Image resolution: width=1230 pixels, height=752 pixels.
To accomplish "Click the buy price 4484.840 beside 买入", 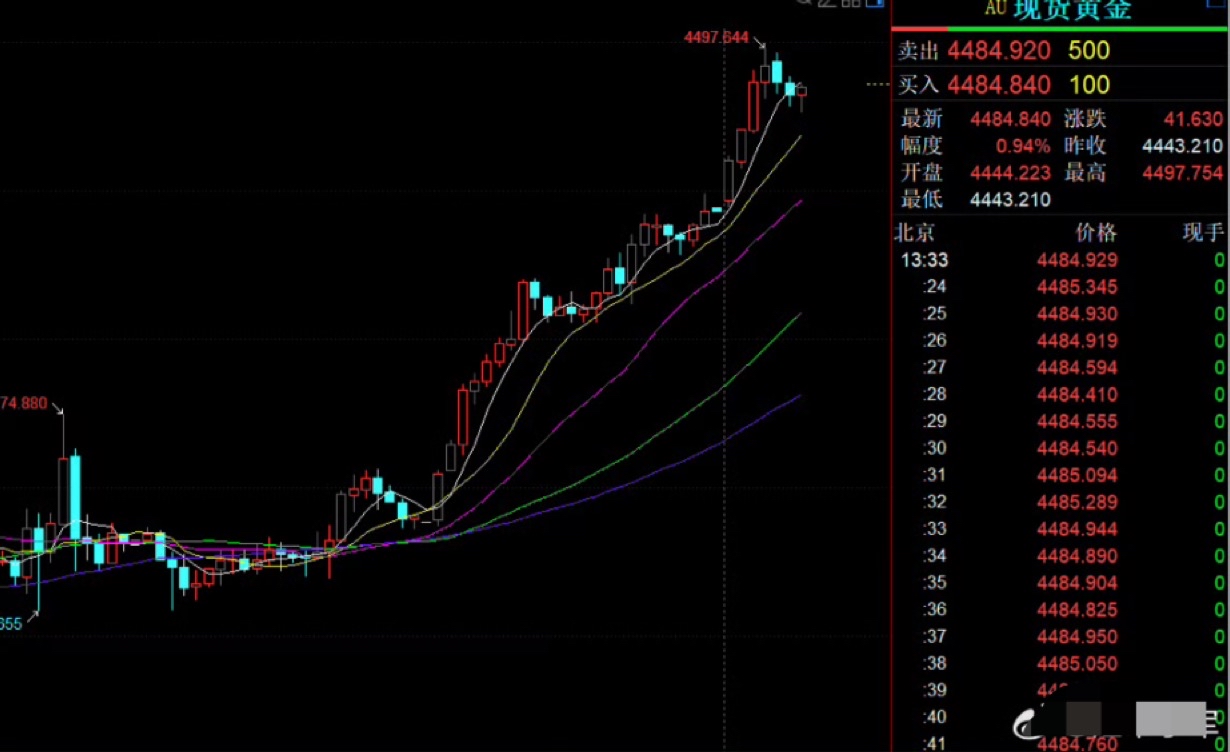I will click(999, 85).
